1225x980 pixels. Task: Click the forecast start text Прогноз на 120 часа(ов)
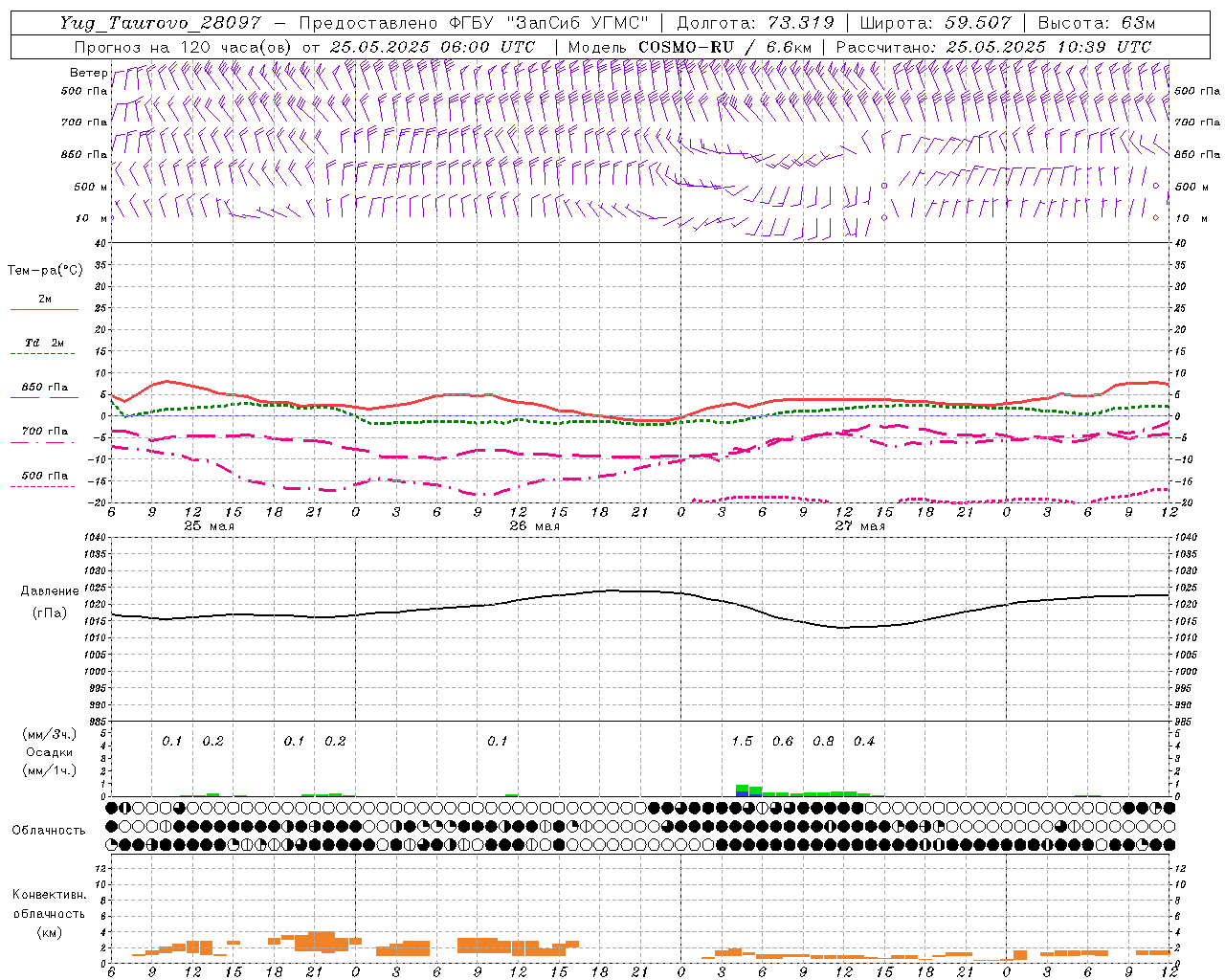(183, 47)
